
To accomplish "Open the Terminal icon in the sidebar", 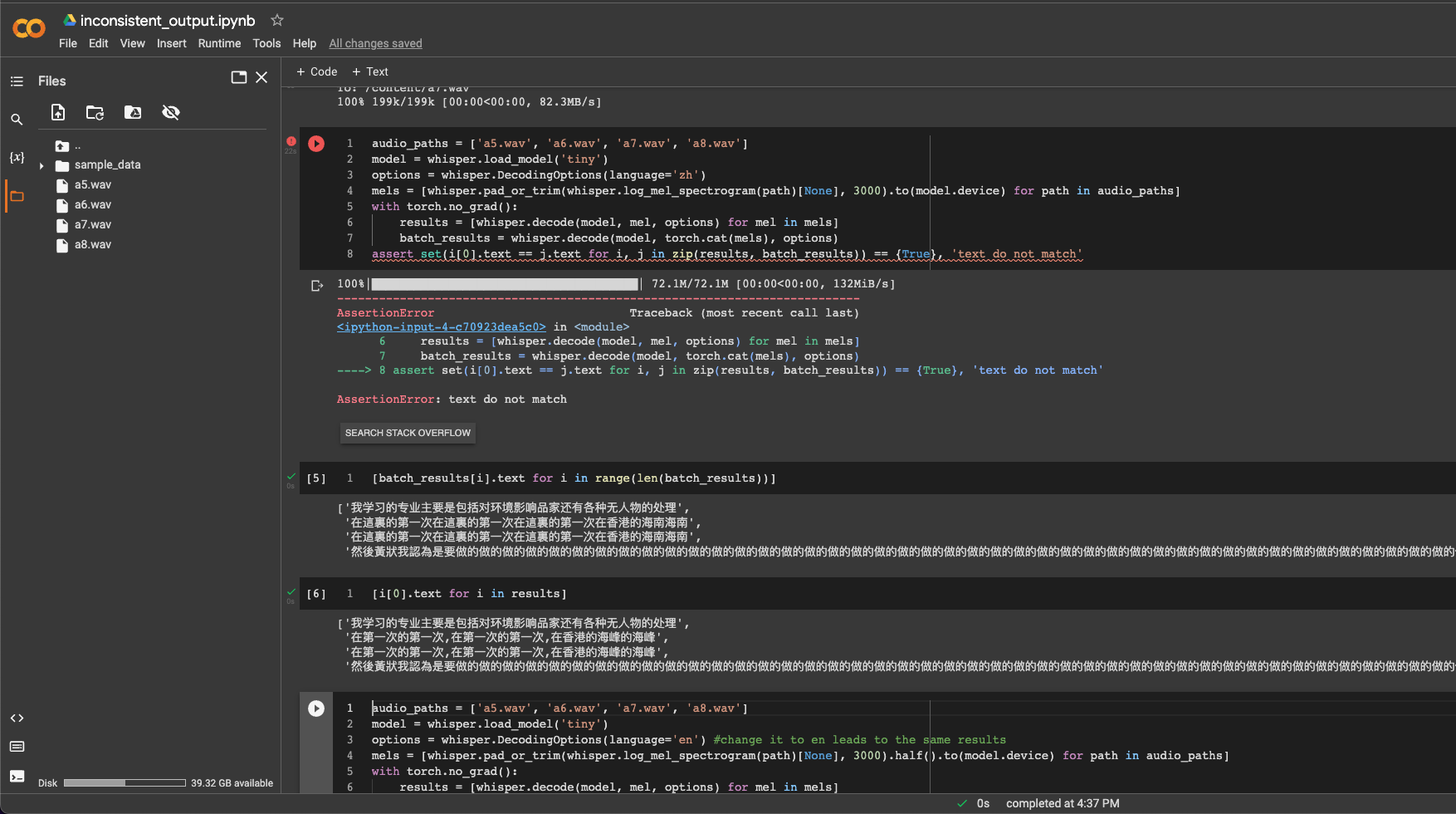I will (17, 777).
